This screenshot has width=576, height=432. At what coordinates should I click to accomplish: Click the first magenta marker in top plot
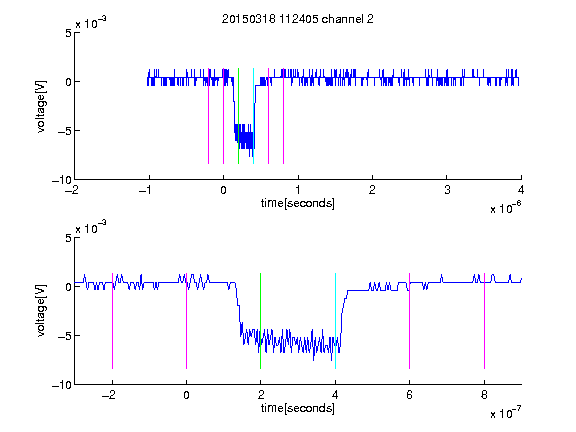(209, 116)
